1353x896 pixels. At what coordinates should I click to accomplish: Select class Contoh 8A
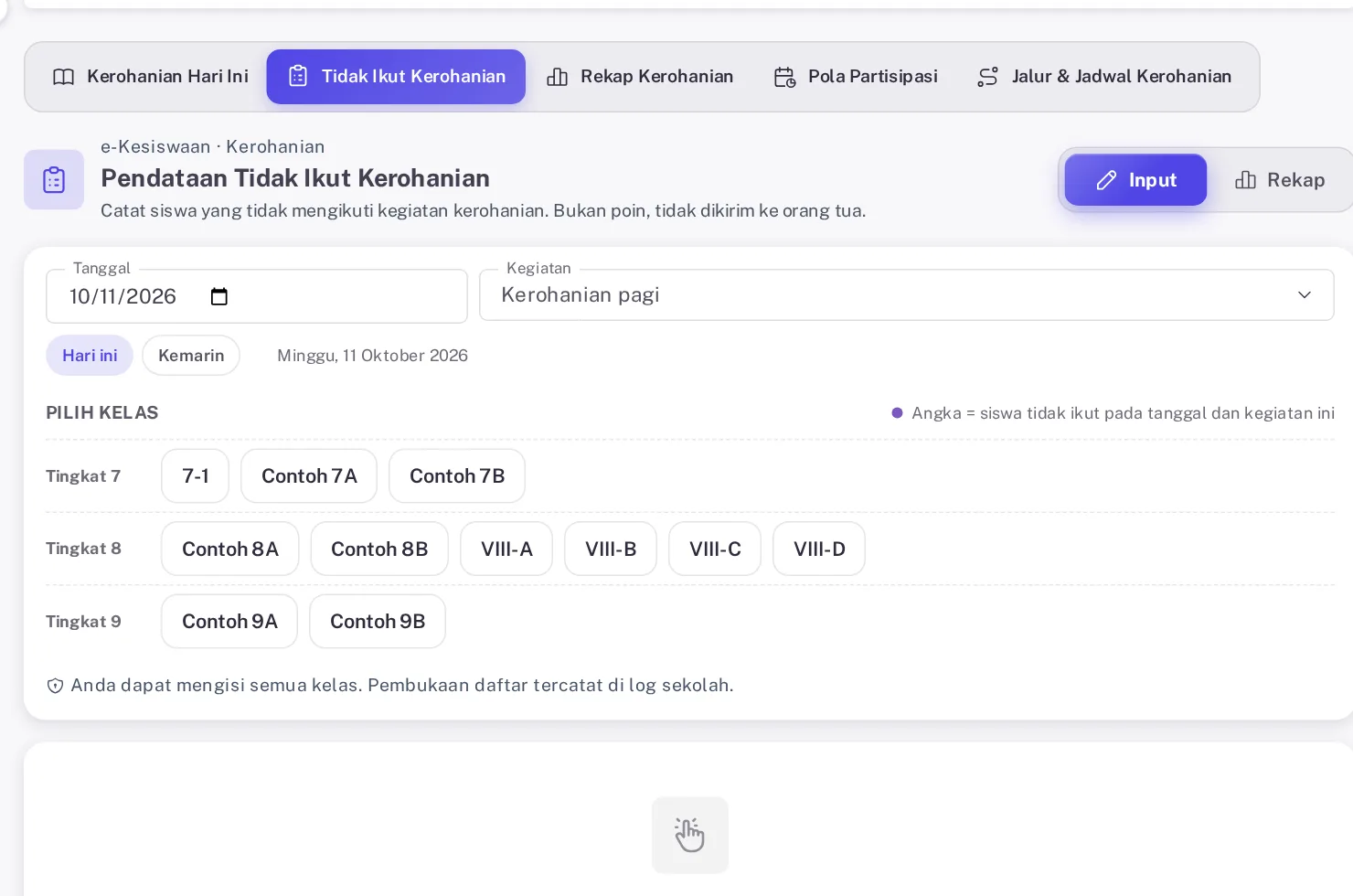pyautogui.click(x=230, y=549)
